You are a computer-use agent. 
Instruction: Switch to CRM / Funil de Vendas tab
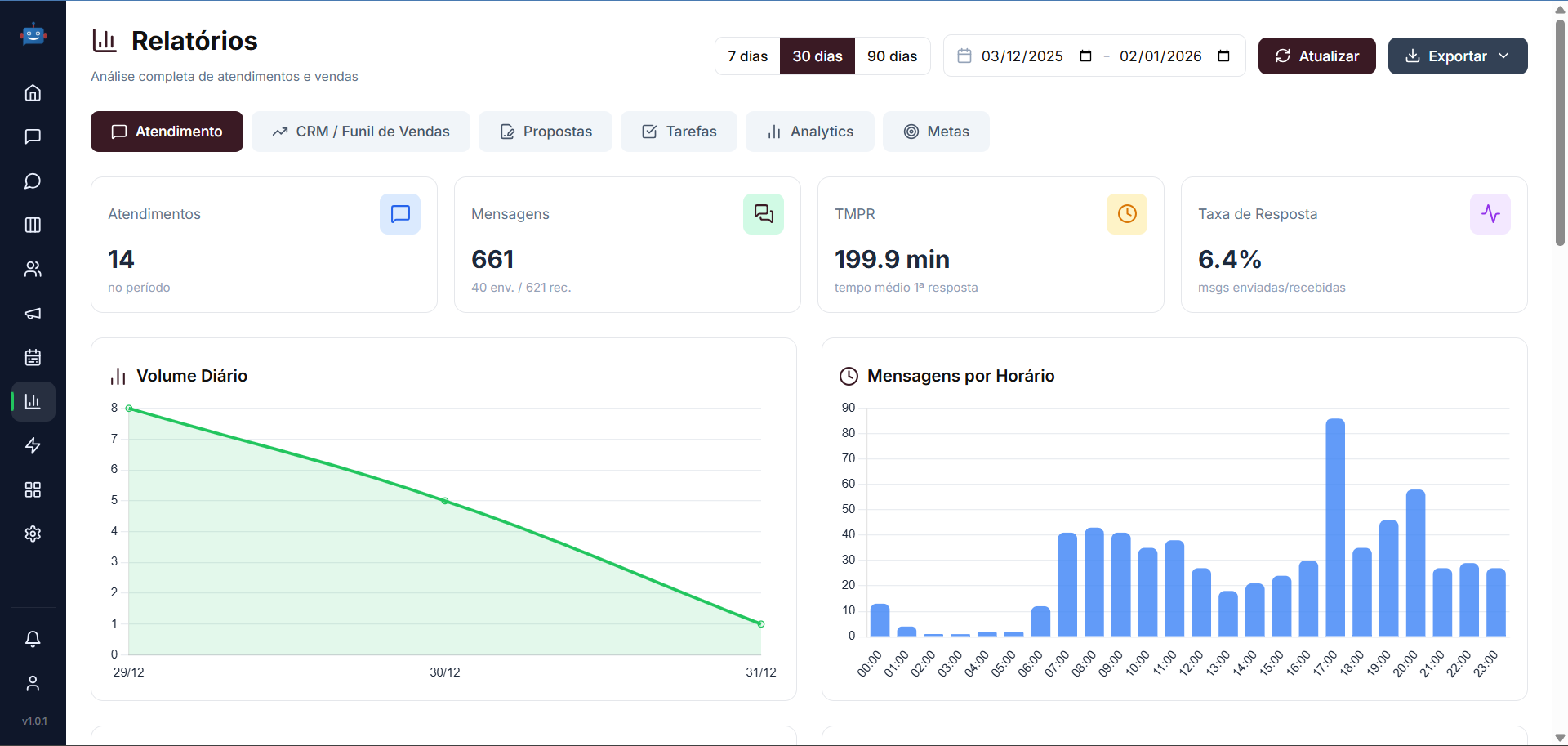point(360,132)
